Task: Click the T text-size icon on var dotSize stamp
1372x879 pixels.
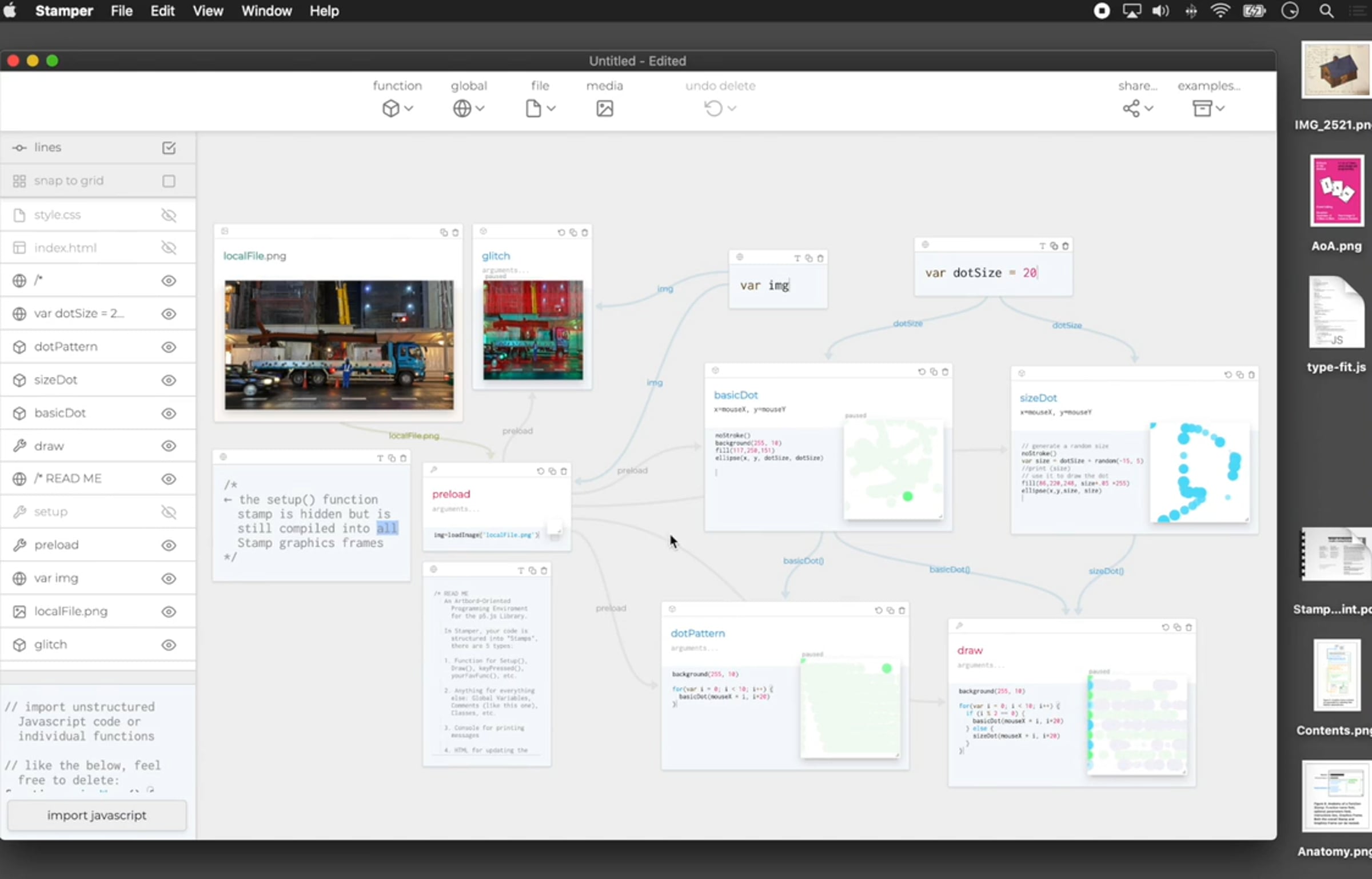Action: click(1042, 246)
